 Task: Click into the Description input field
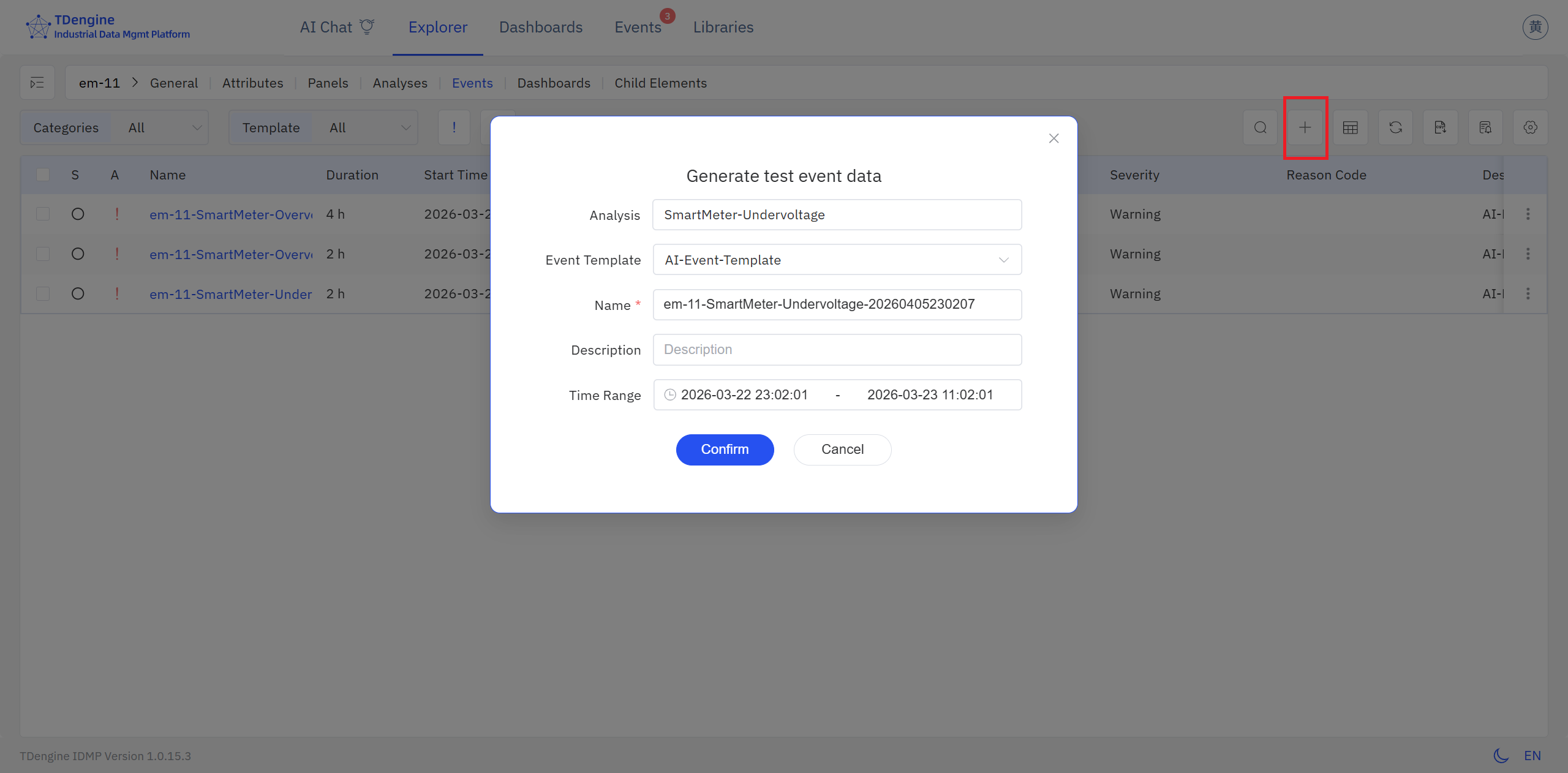click(837, 349)
